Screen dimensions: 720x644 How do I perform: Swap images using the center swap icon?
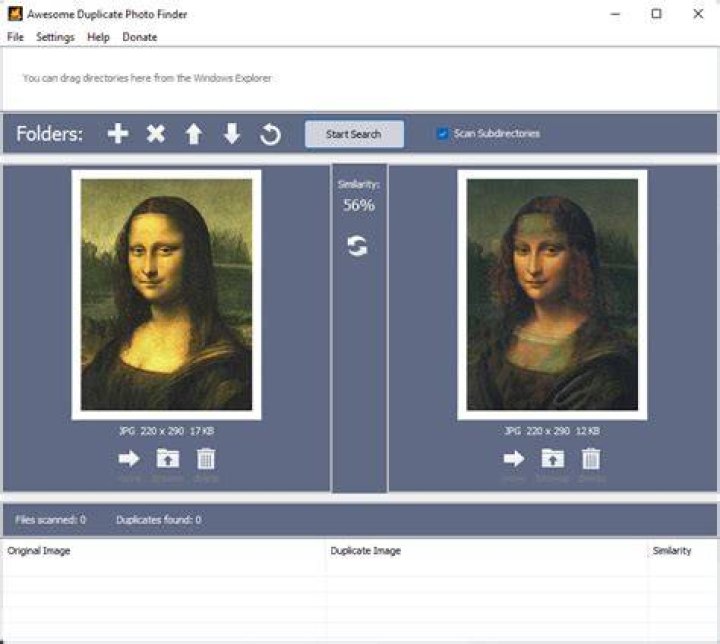point(358,246)
